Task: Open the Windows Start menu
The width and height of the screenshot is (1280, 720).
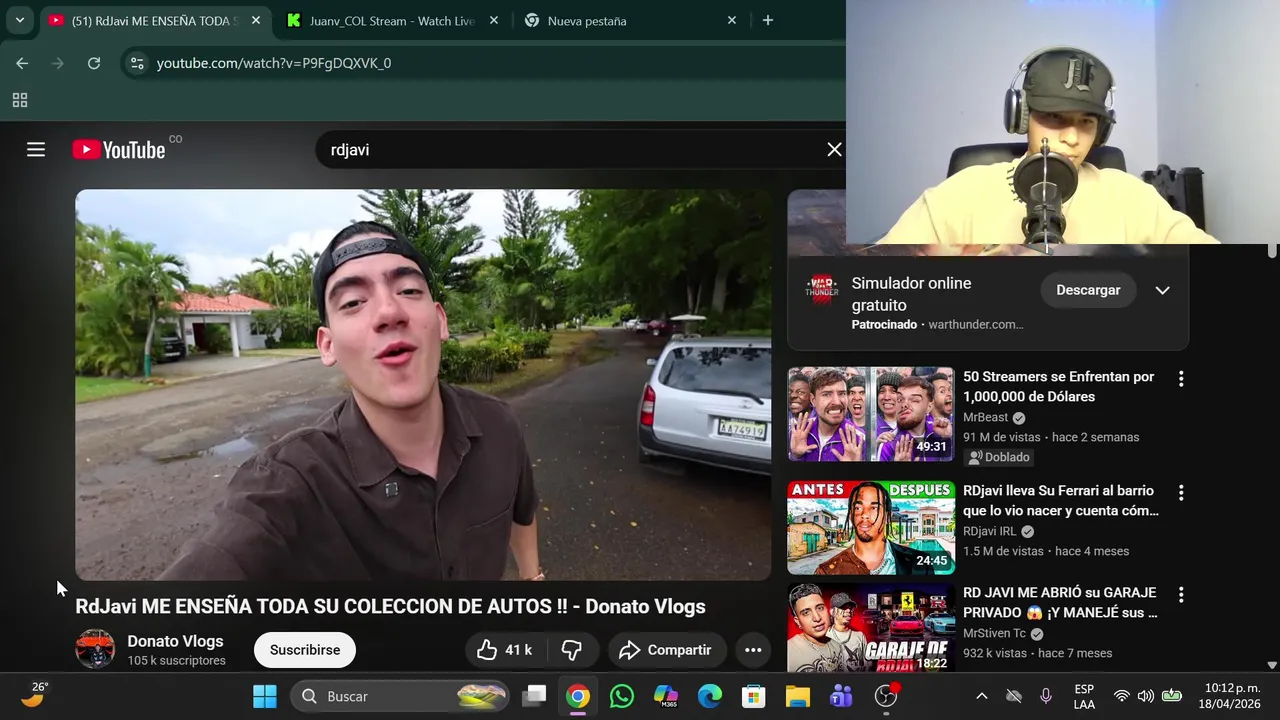Action: (x=265, y=696)
